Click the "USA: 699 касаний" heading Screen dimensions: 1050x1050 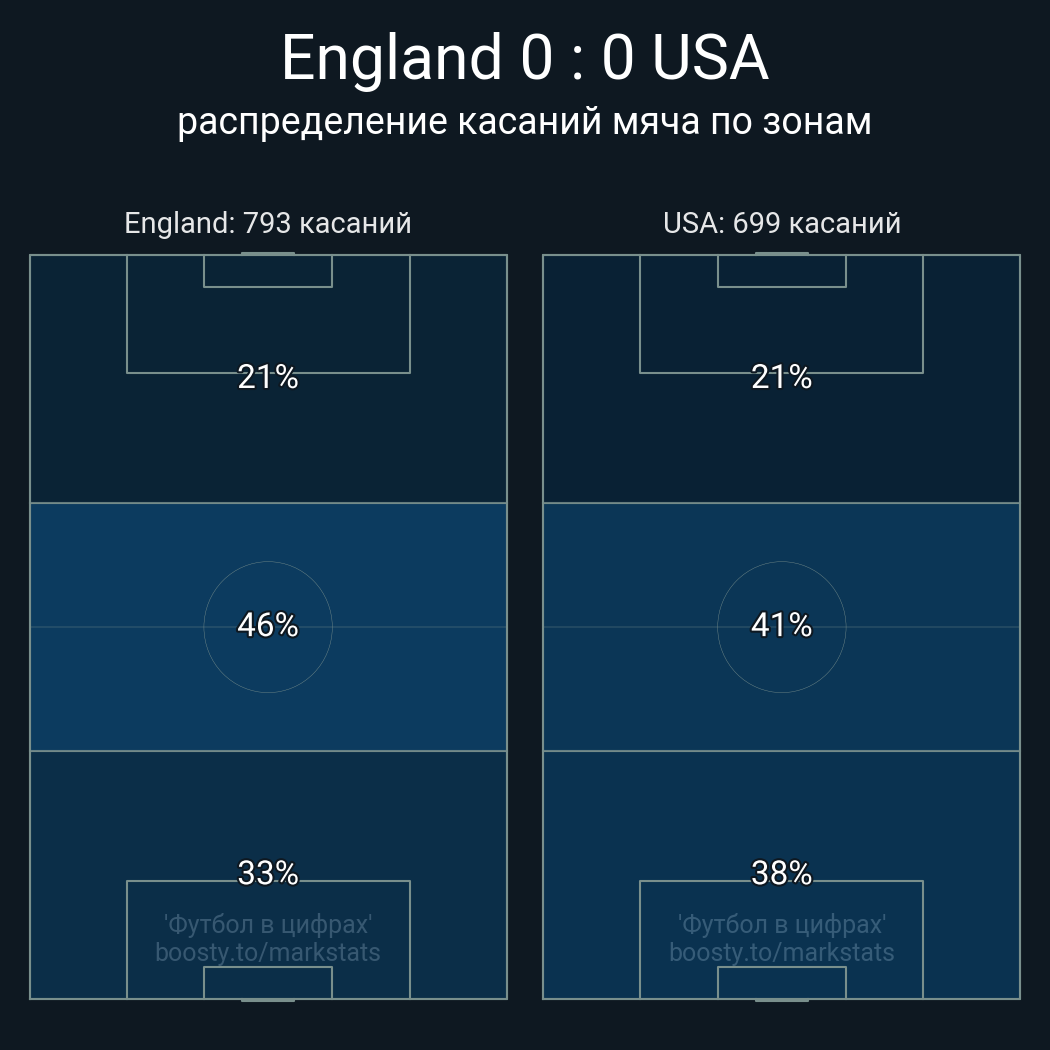781,223
